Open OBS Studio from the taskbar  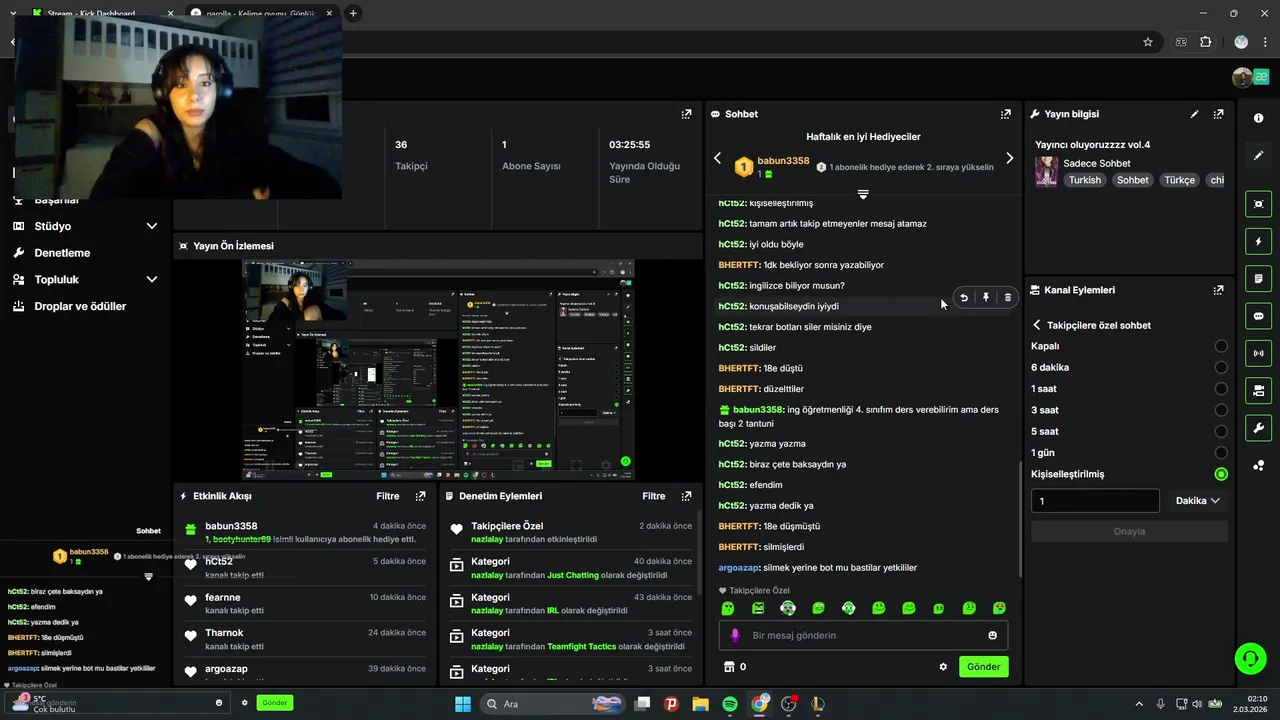pos(789,704)
